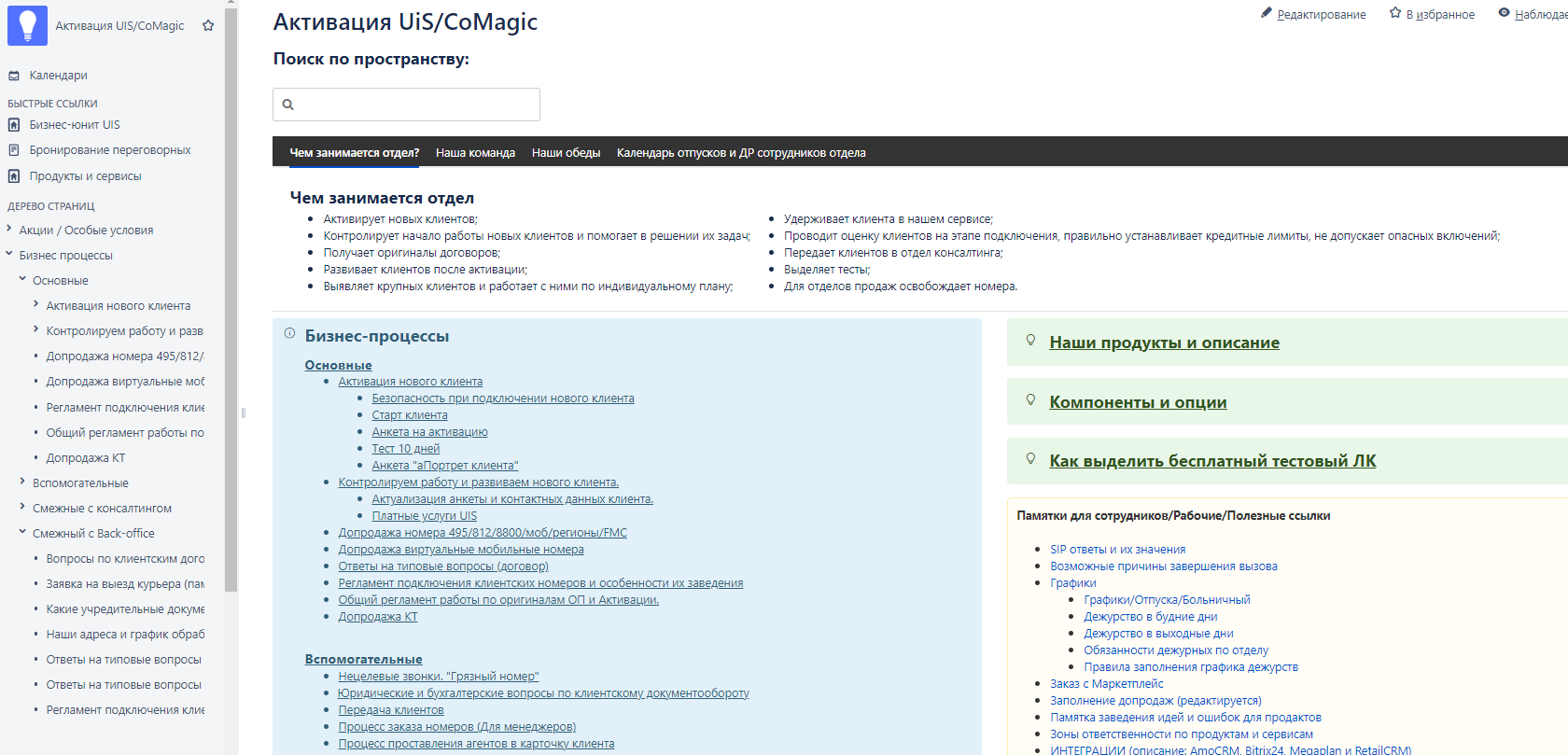Click the lightbulb icon beside Компоненты и опции
Viewport: 1568px width, 755px height.
(x=1030, y=400)
